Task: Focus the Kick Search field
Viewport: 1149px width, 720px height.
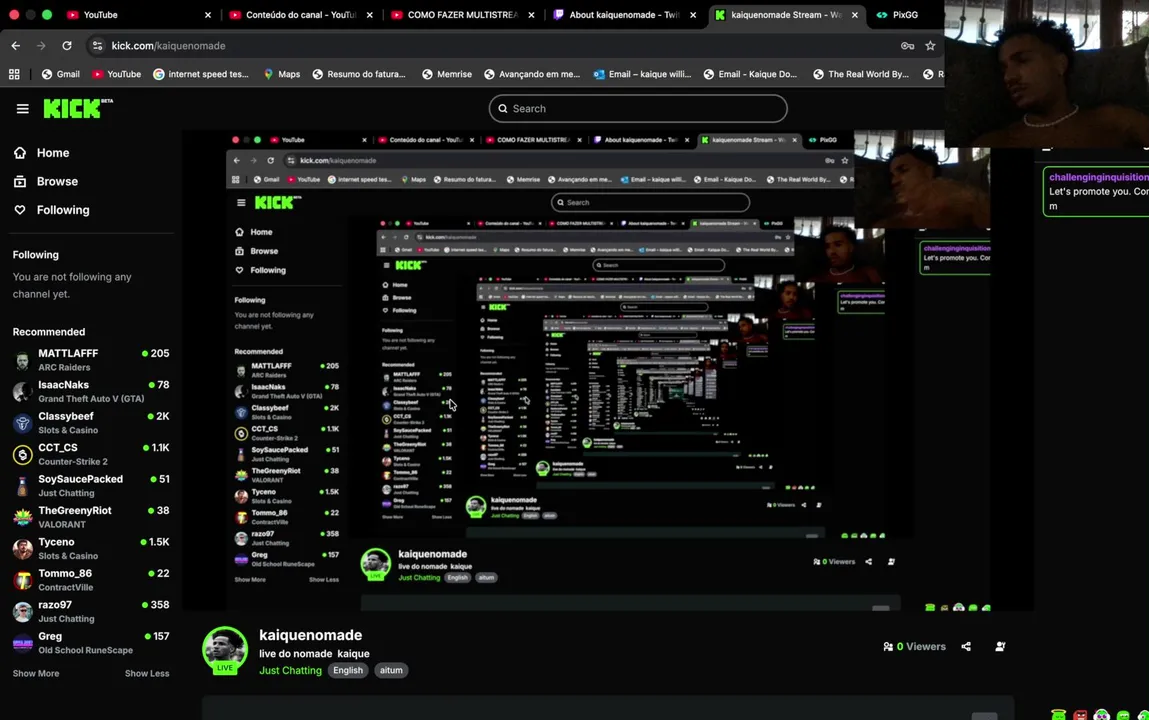Action: point(638,108)
